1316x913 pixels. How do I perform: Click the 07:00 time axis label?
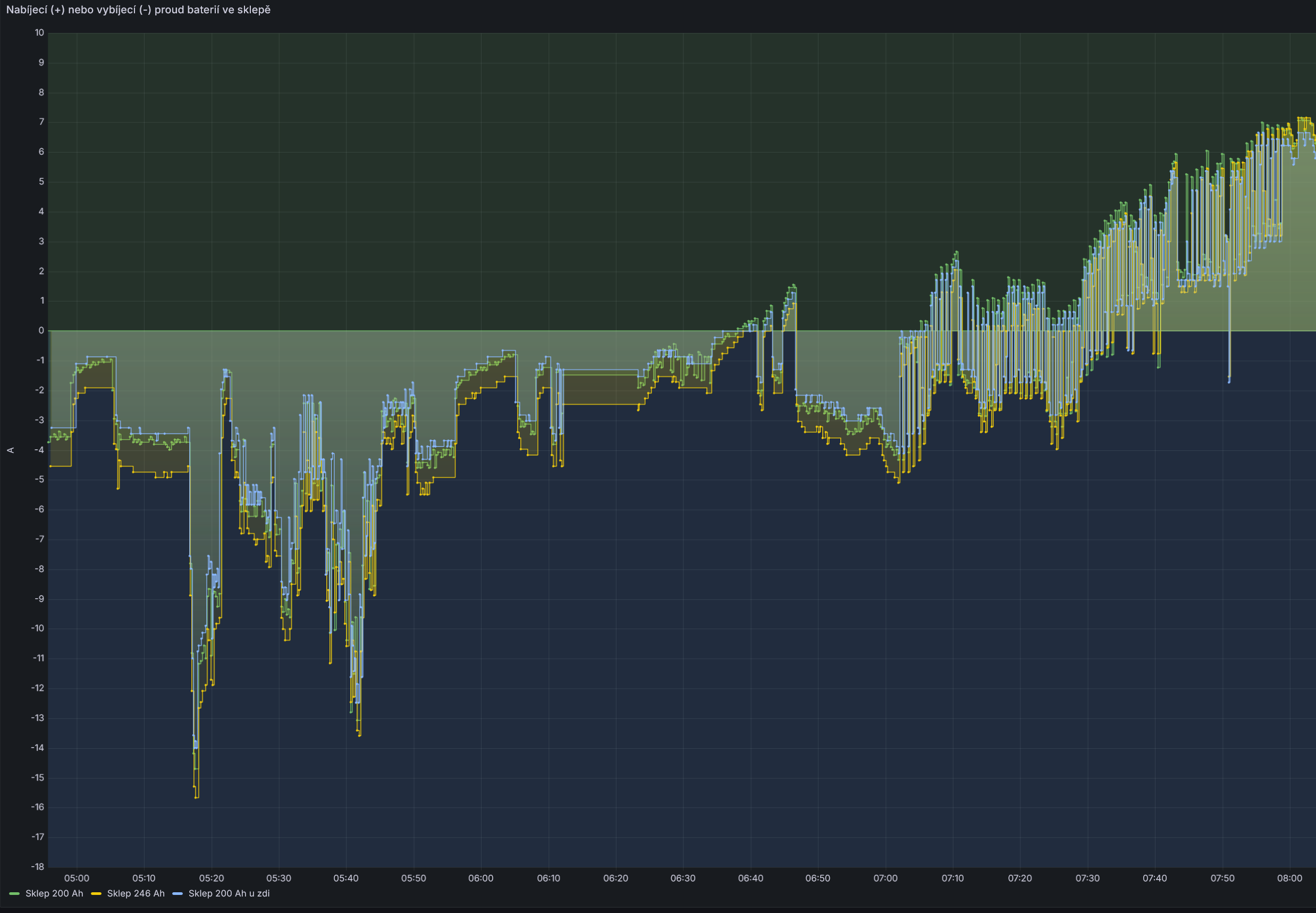885,878
